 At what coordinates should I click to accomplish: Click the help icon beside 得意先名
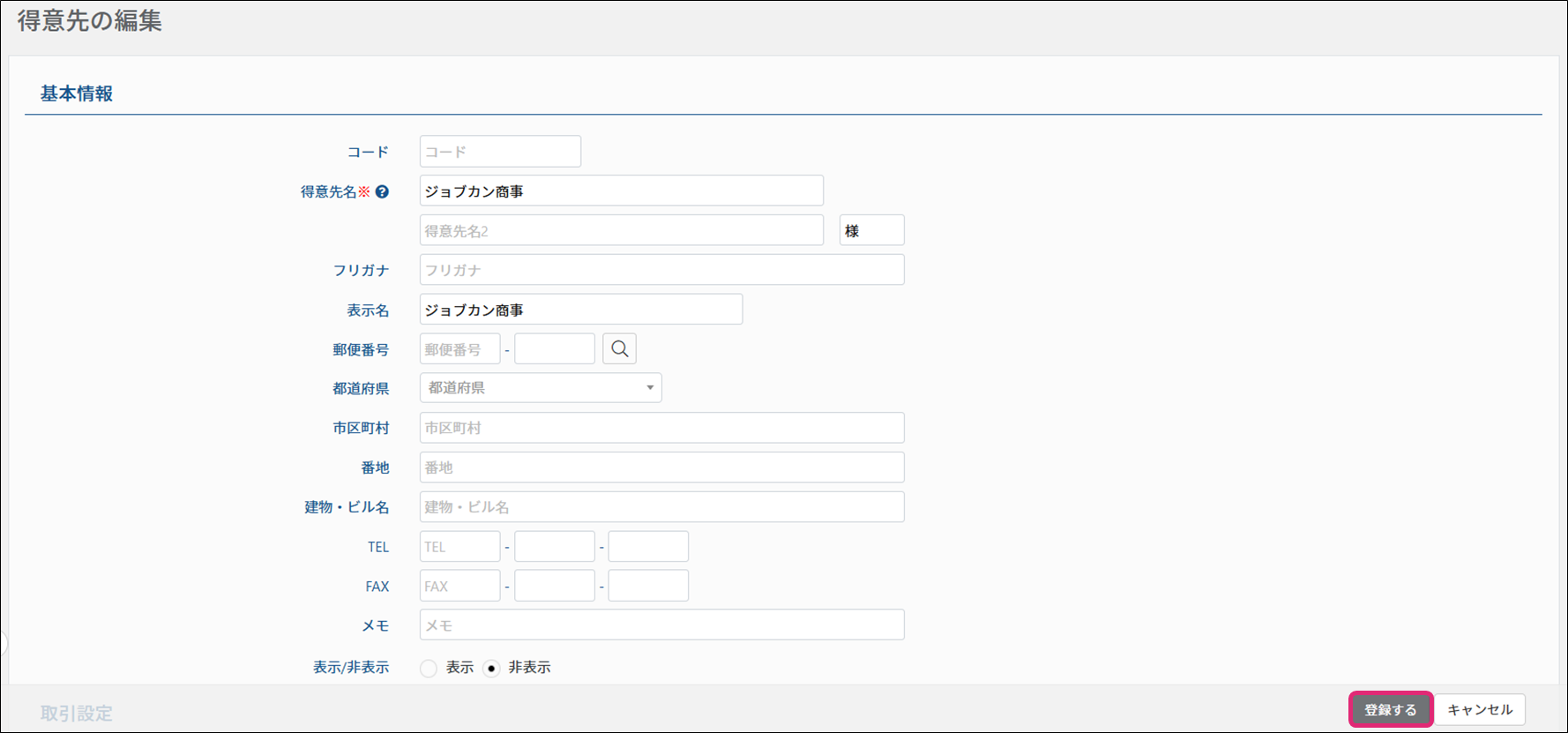pyautogui.click(x=382, y=191)
